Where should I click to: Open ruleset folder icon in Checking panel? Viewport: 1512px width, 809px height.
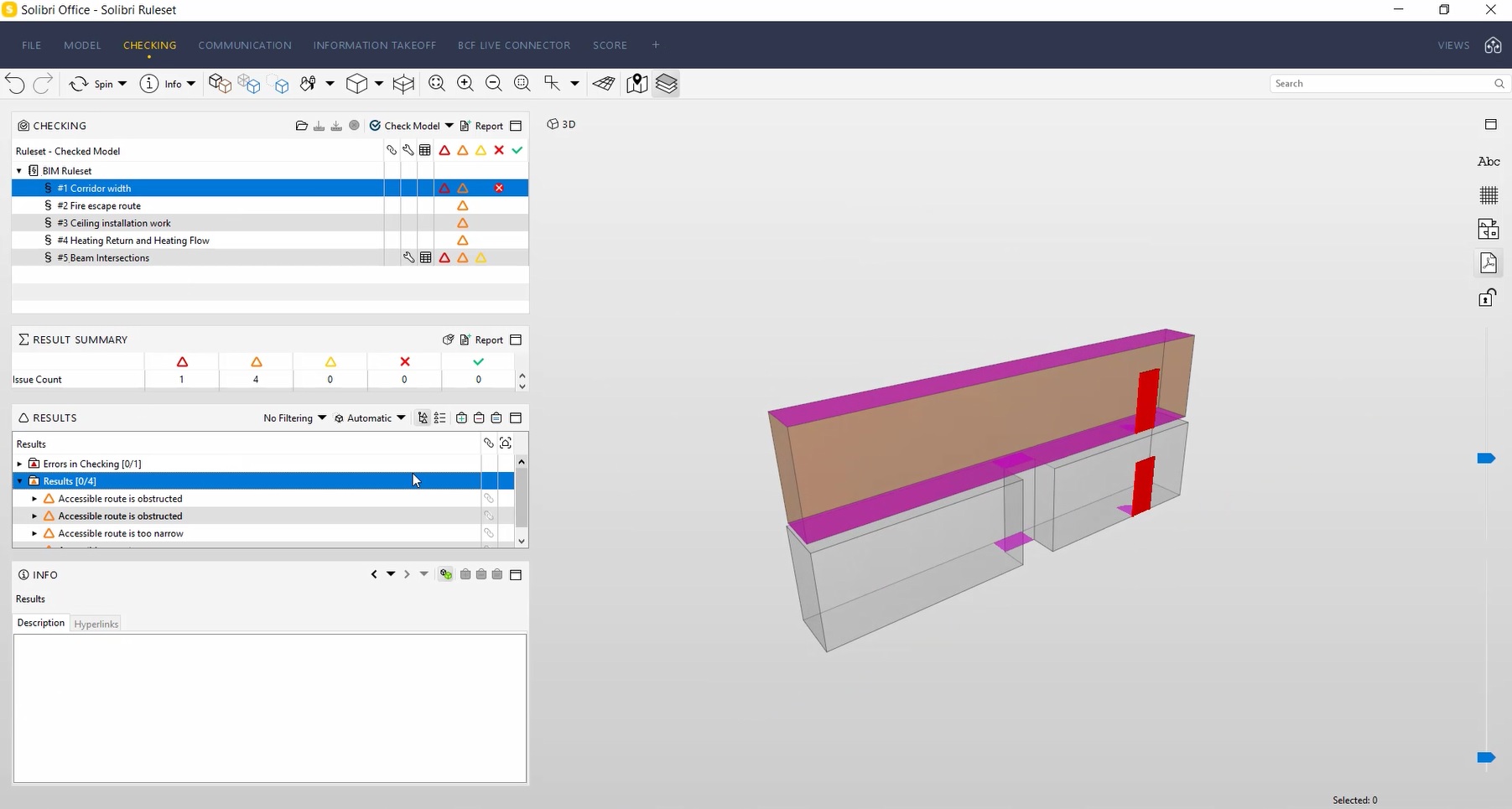[302, 126]
